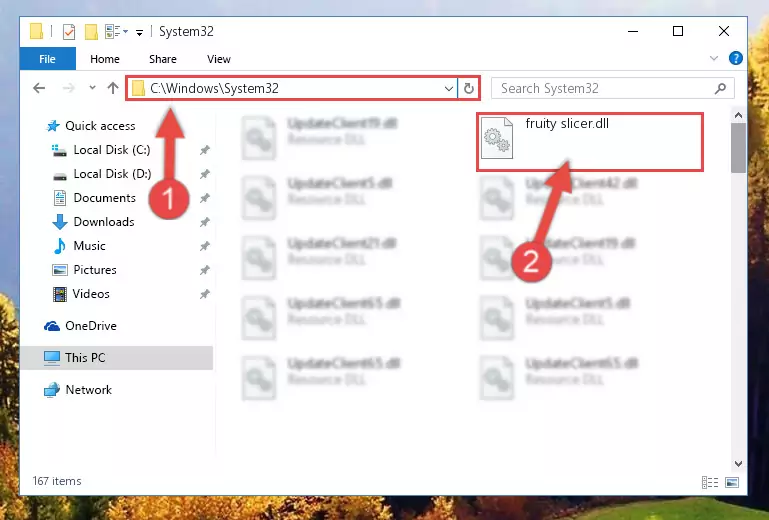Click the New folder quick access icon
The height and width of the screenshot is (520, 769).
[x=91, y=32]
